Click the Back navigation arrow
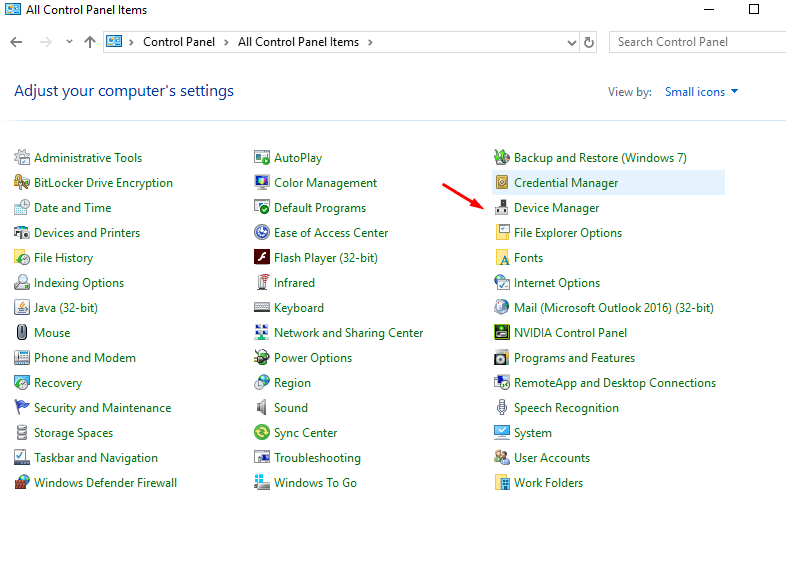This screenshot has width=786, height=577. coord(16,42)
